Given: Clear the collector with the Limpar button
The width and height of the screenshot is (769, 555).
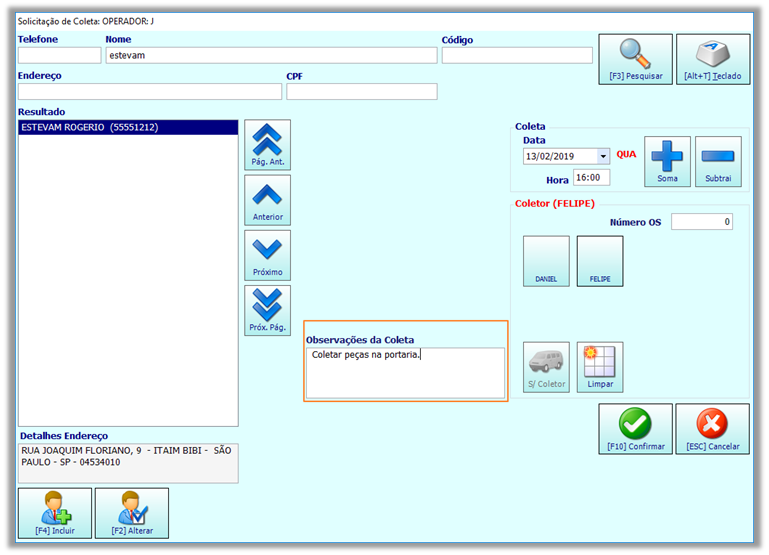Looking at the screenshot, I should [x=600, y=367].
